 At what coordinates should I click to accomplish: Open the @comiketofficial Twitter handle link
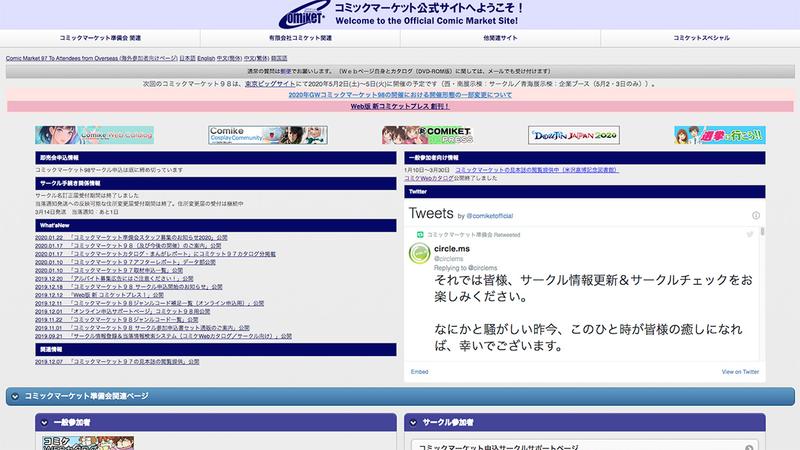coord(489,216)
